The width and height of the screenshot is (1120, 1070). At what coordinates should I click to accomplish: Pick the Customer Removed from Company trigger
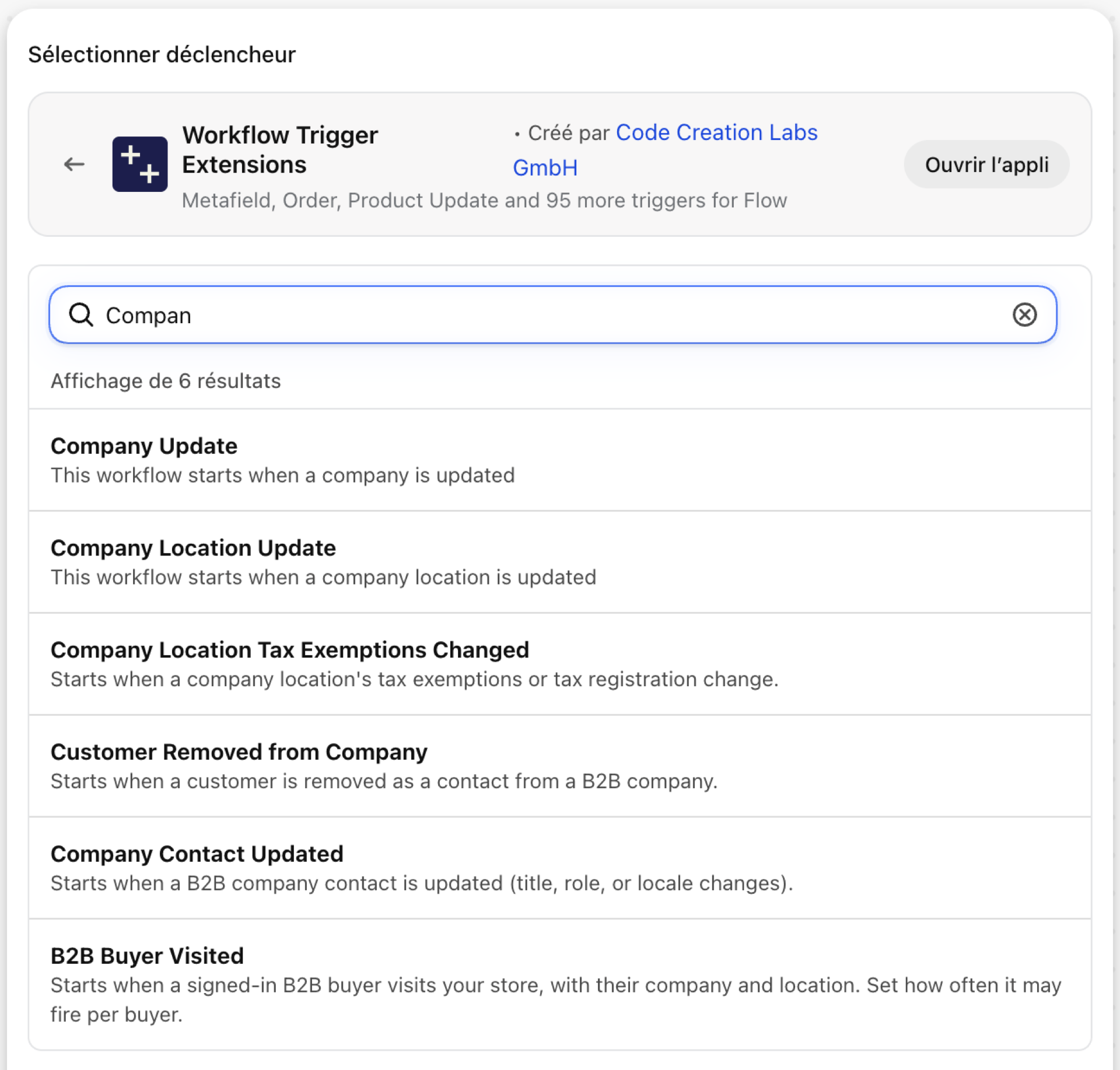559,766
